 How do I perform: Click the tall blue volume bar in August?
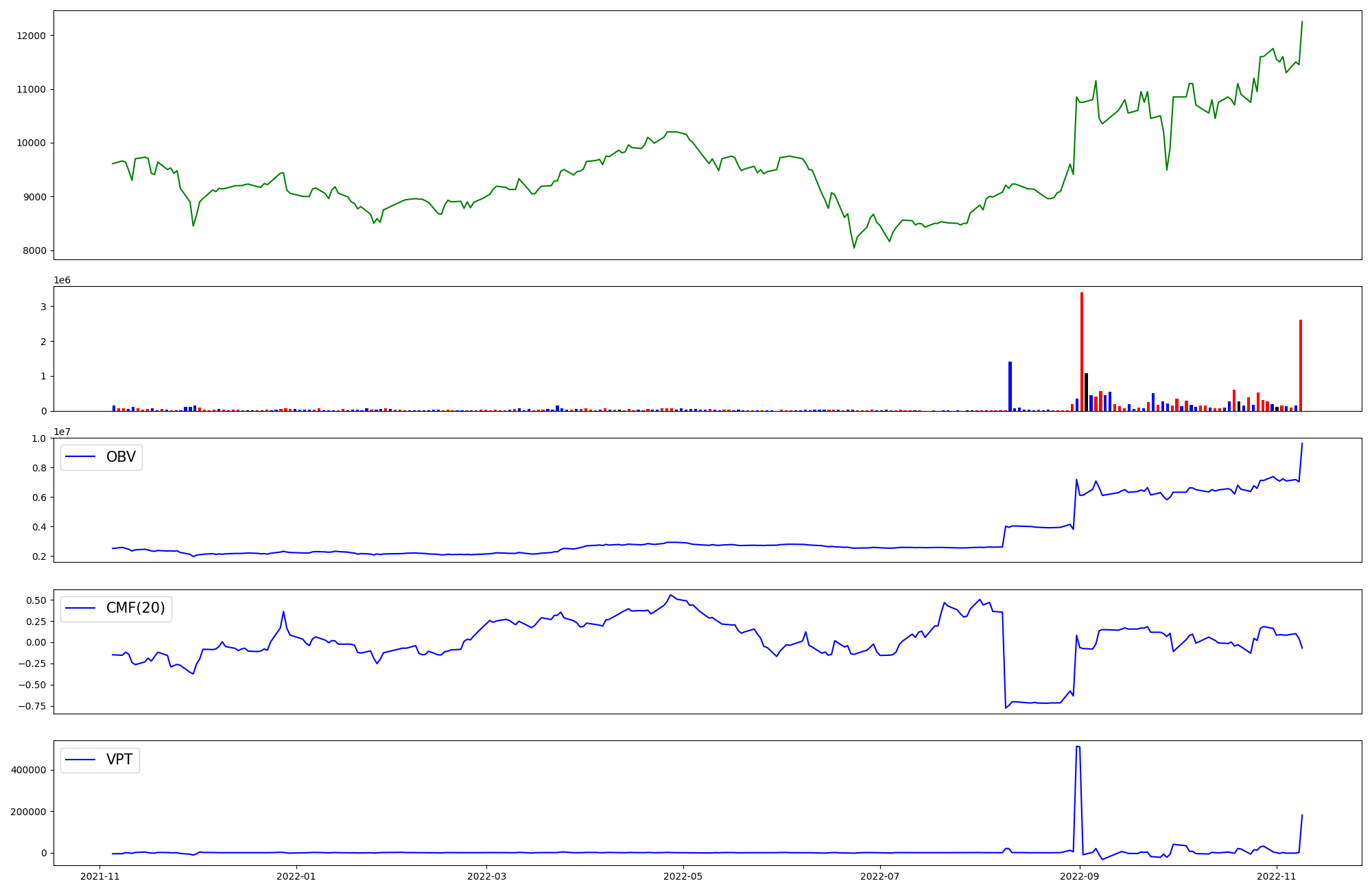tap(1010, 386)
